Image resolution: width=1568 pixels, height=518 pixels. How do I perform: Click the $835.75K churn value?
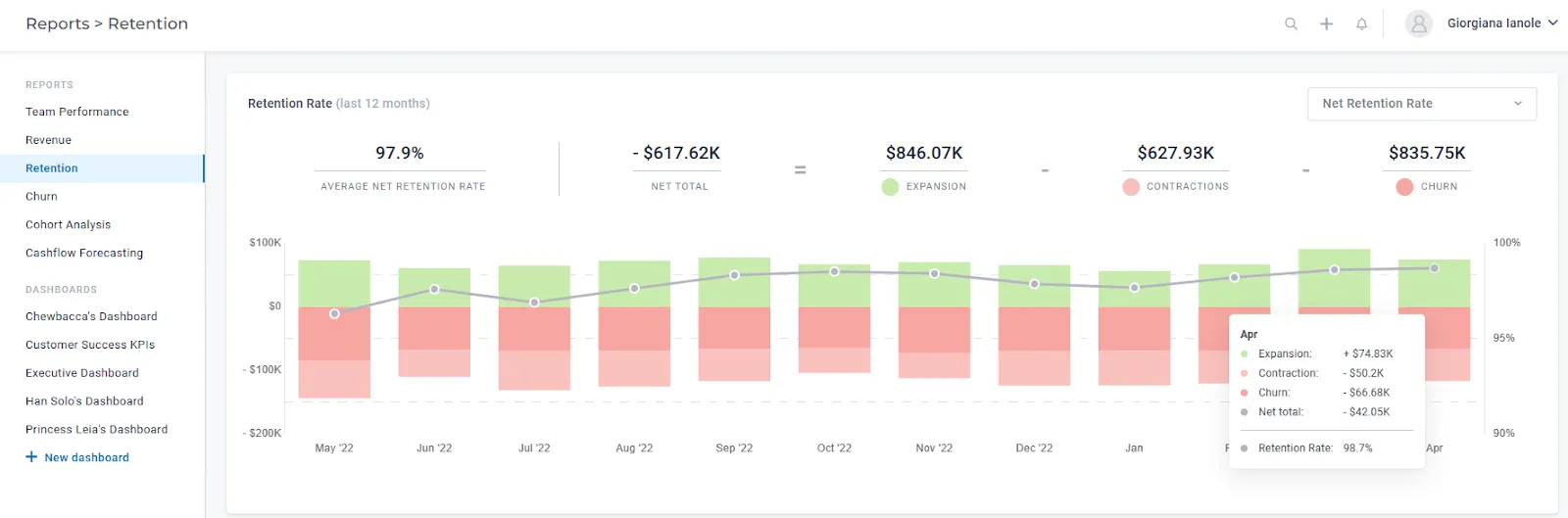coord(1427,153)
